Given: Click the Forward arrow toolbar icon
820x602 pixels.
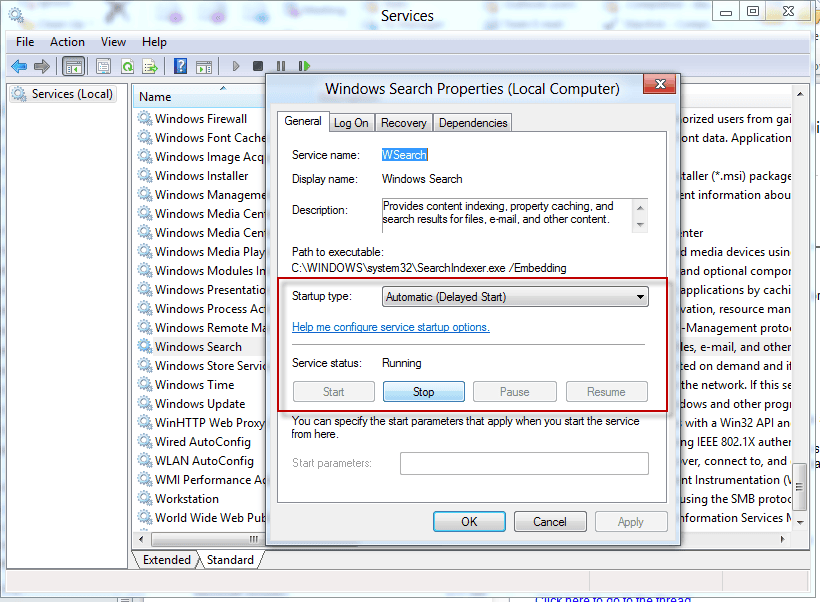Looking at the screenshot, I should coord(42,66).
